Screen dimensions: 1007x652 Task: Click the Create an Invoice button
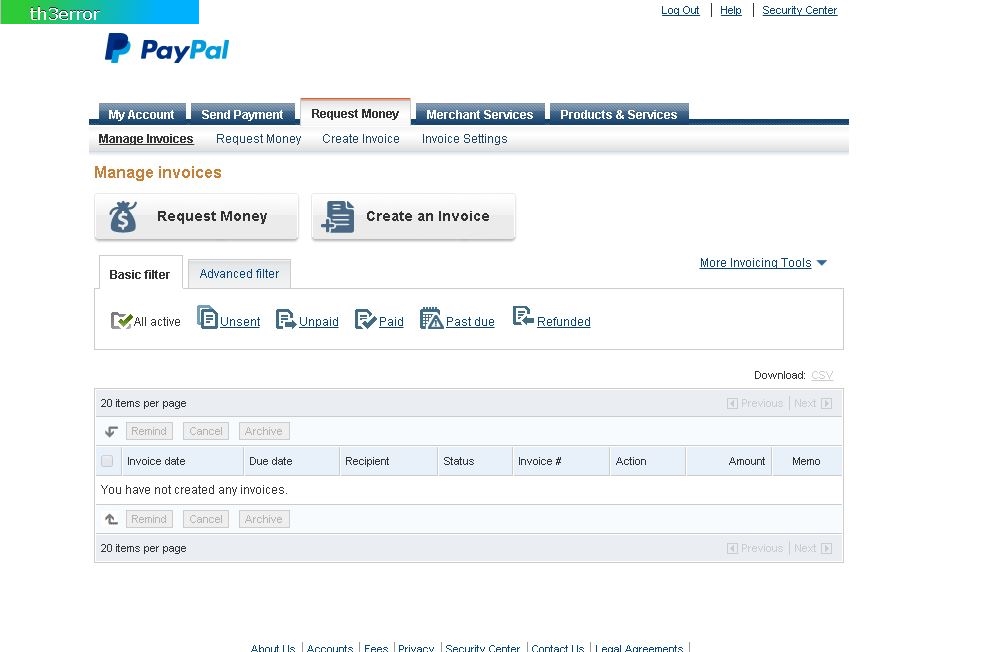click(x=414, y=216)
